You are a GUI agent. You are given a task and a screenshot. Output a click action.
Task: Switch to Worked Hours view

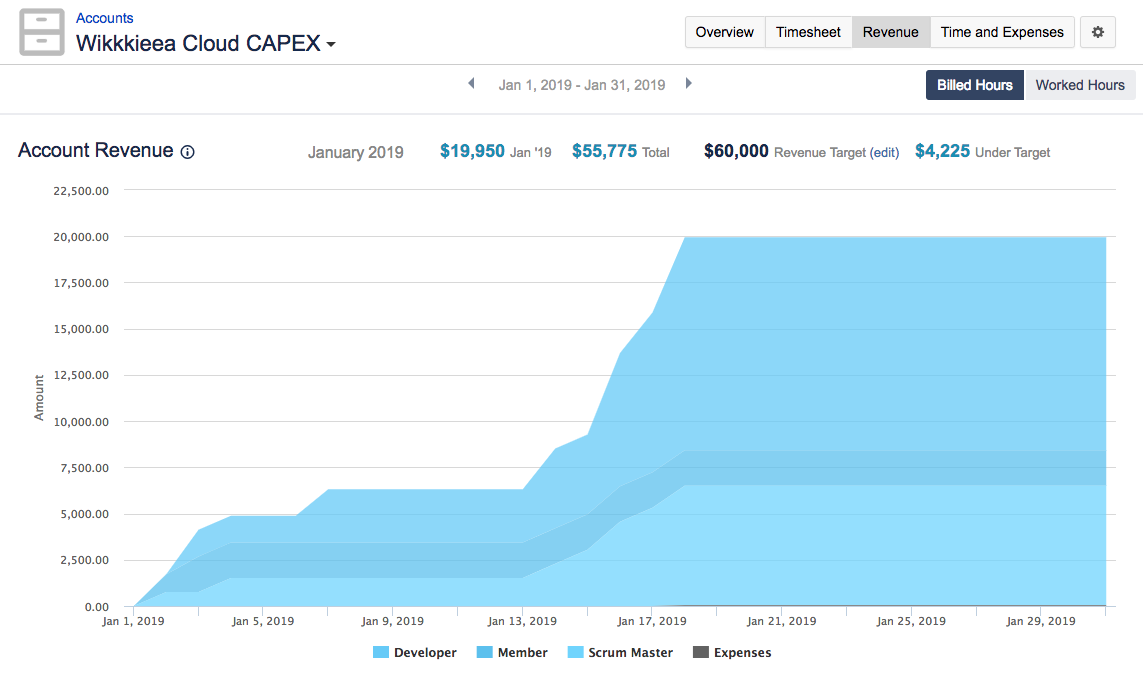(x=1080, y=85)
